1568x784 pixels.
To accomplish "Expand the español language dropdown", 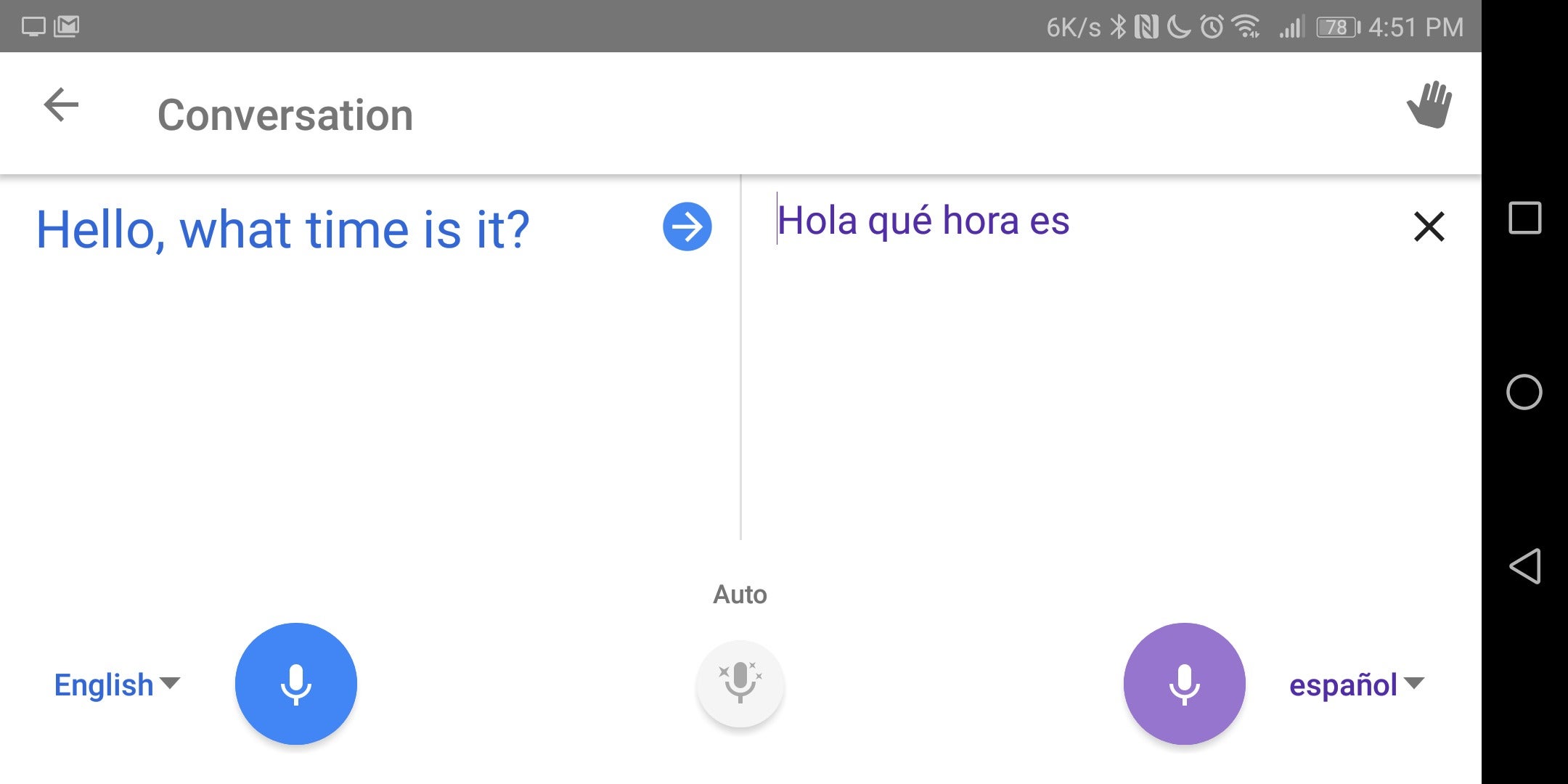I will click(x=1357, y=684).
